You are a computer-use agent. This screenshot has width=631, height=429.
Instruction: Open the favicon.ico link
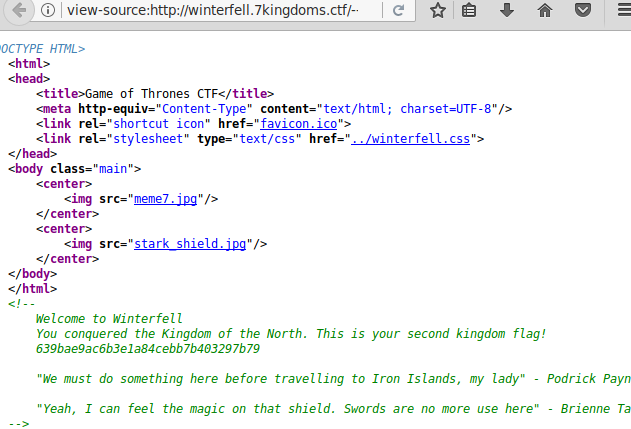(x=299, y=124)
